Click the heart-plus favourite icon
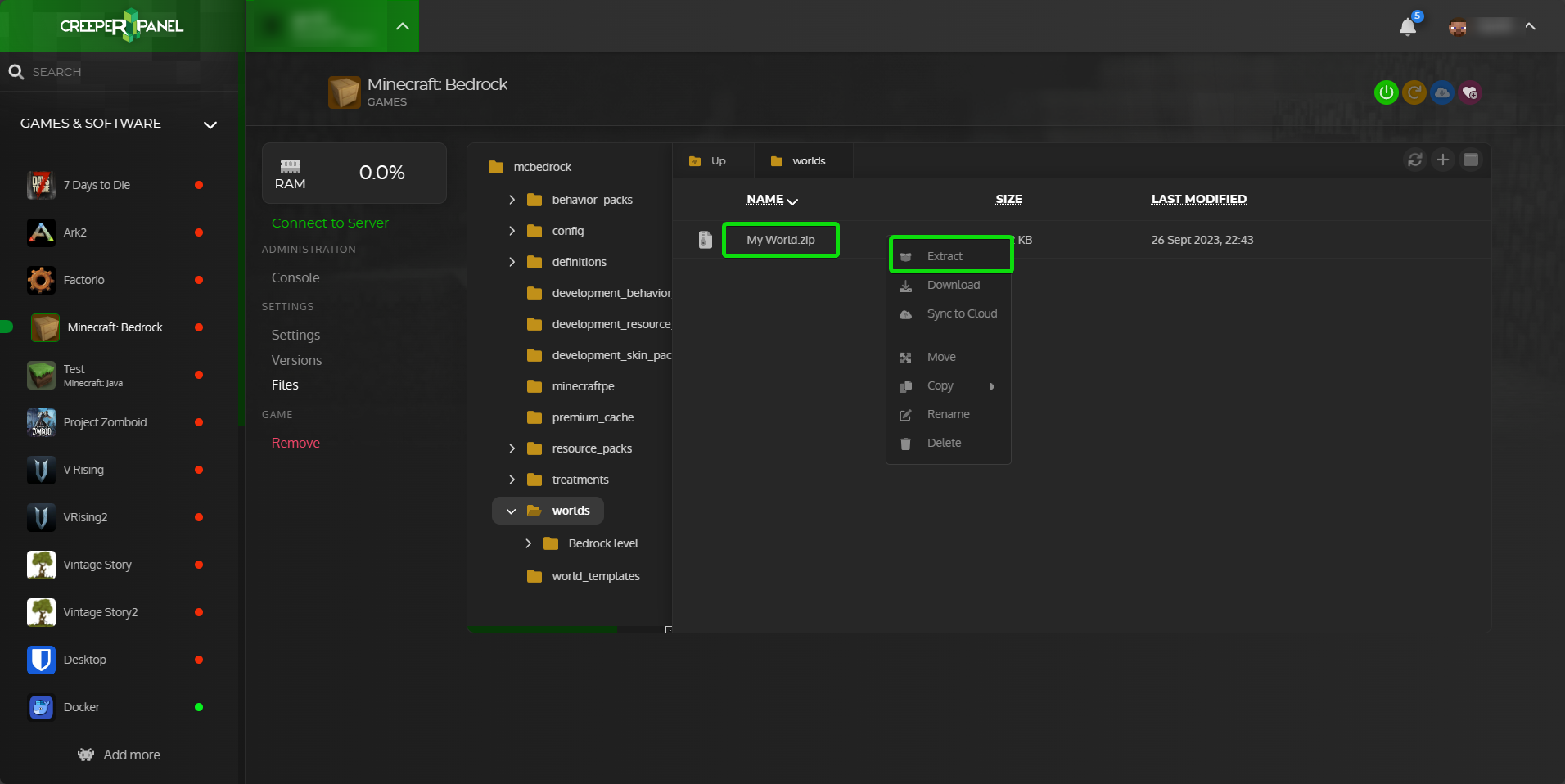Screen dimensions: 1565x784 (1470, 92)
